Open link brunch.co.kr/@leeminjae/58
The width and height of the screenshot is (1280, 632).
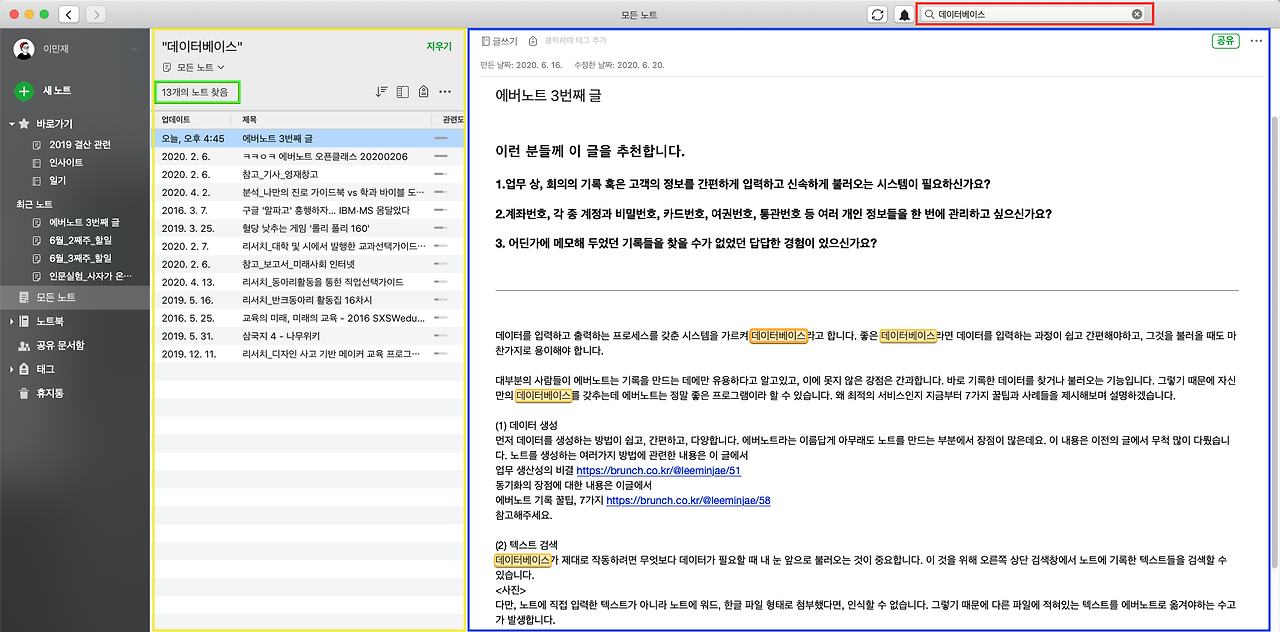[688, 500]
